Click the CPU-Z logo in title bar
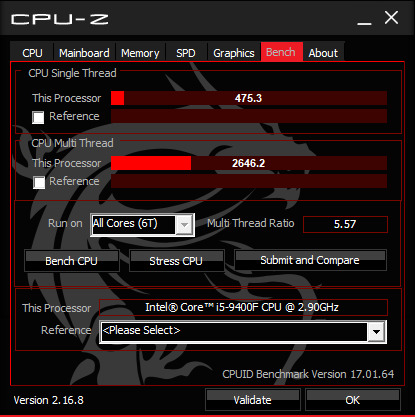Screen dimensions: 415x417 point(60,19)
